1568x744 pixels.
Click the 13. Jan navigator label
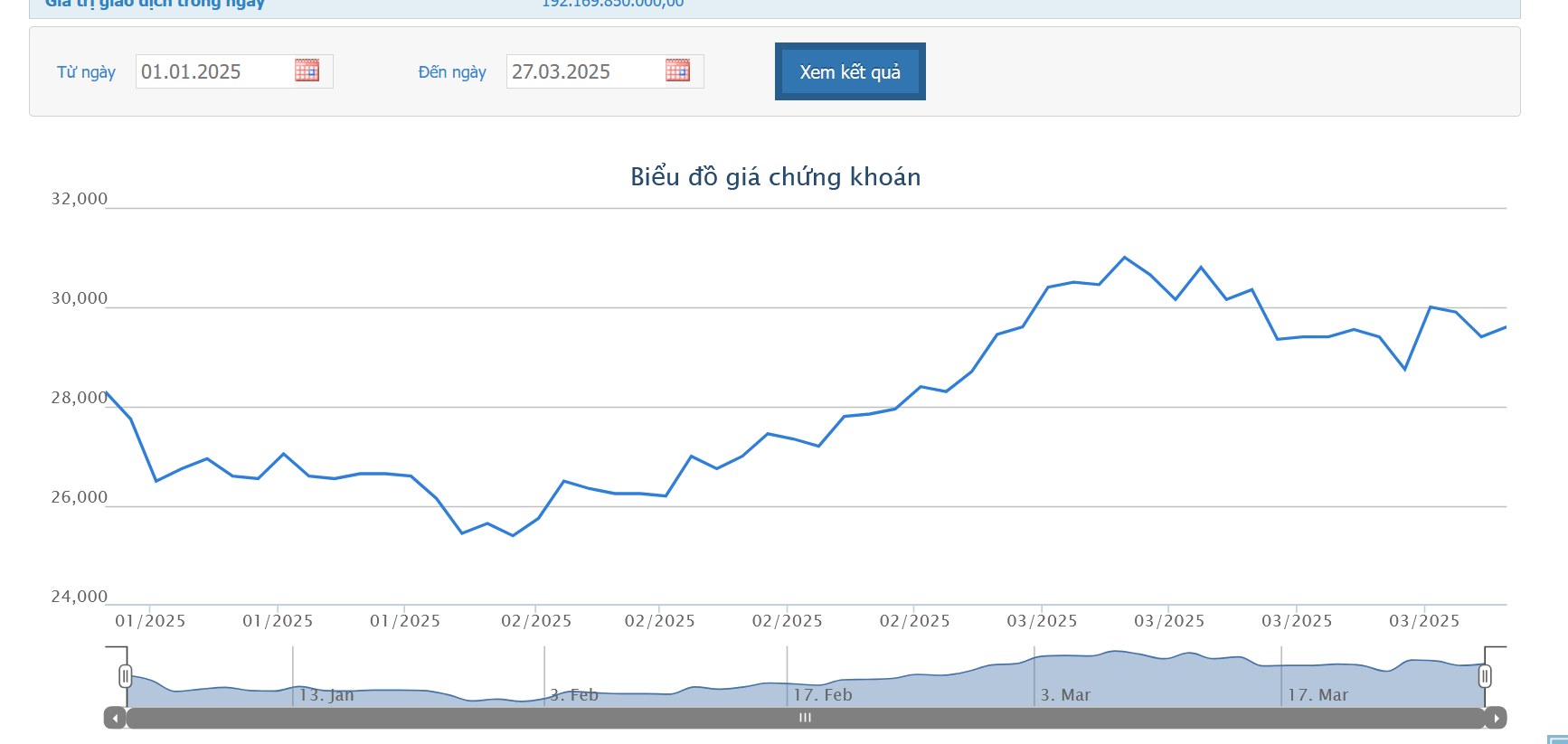326,694
